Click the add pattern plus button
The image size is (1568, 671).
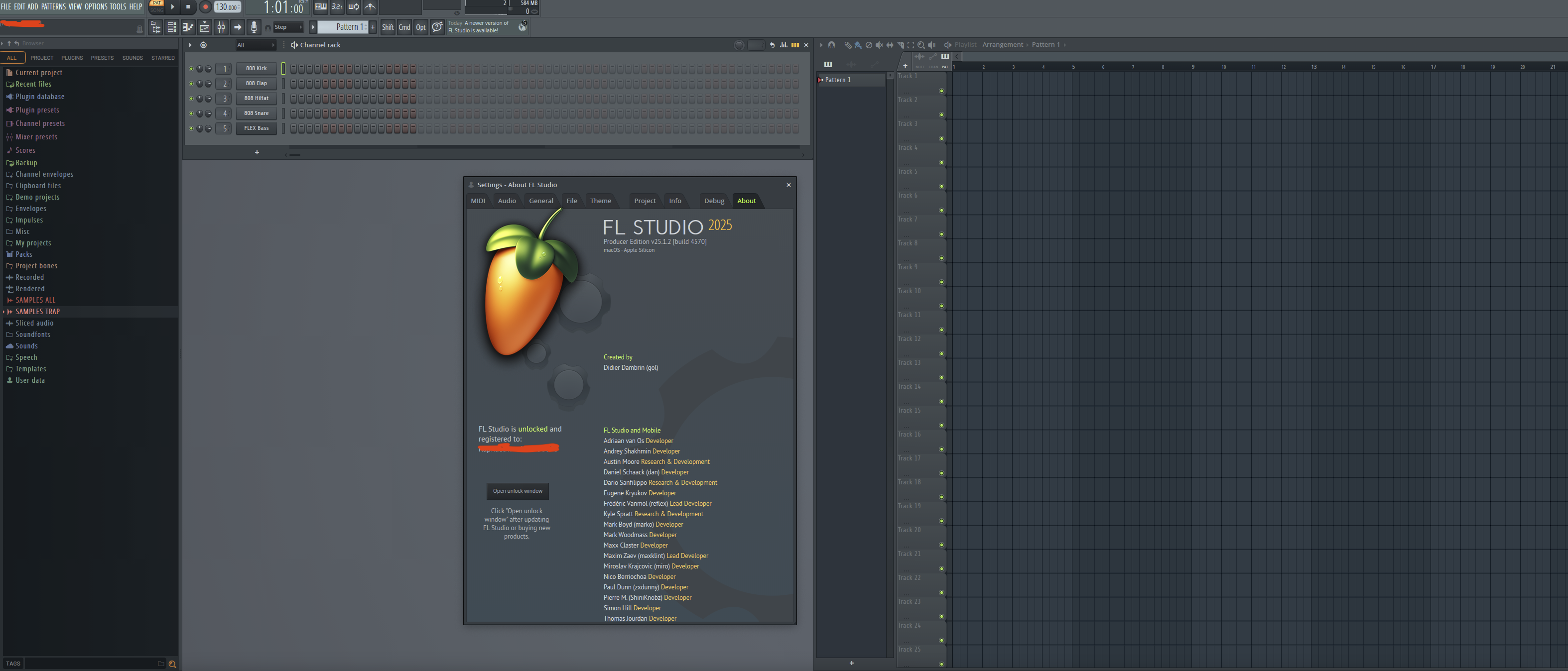(x=373, y=27)
